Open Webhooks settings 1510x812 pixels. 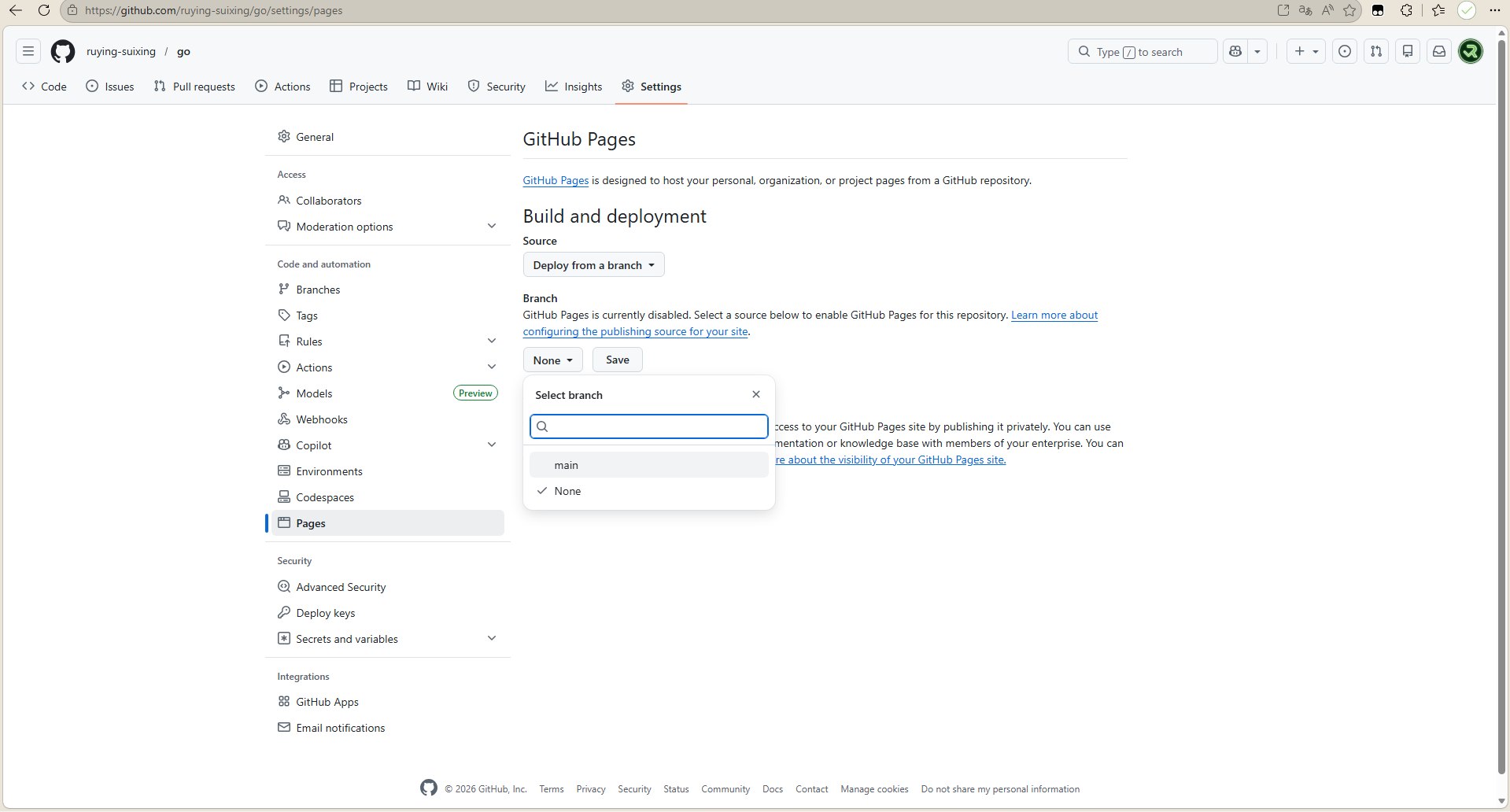(x=387, y=419)
